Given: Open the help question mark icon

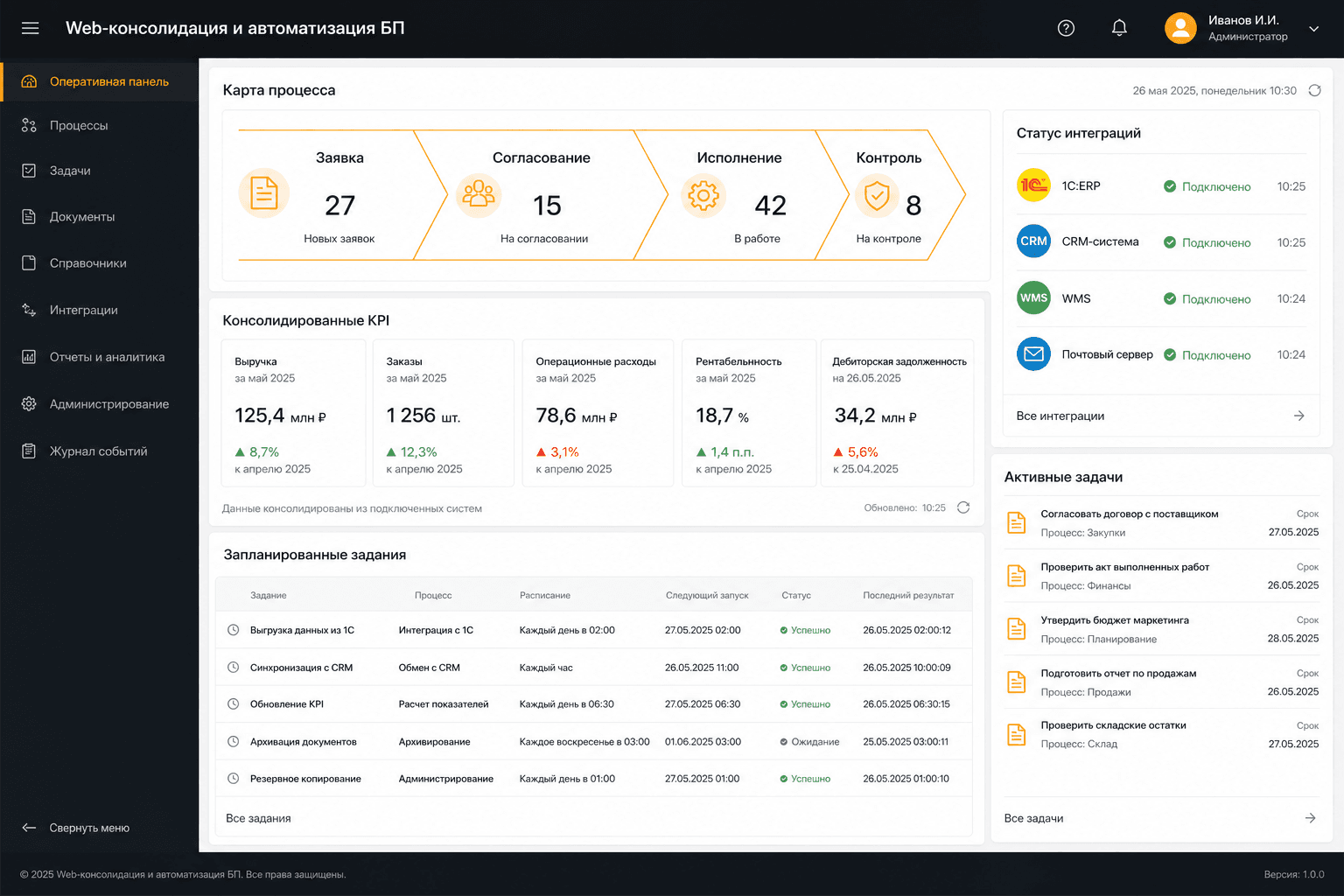Looking at the screenshot, I should tap(1066, 28).
